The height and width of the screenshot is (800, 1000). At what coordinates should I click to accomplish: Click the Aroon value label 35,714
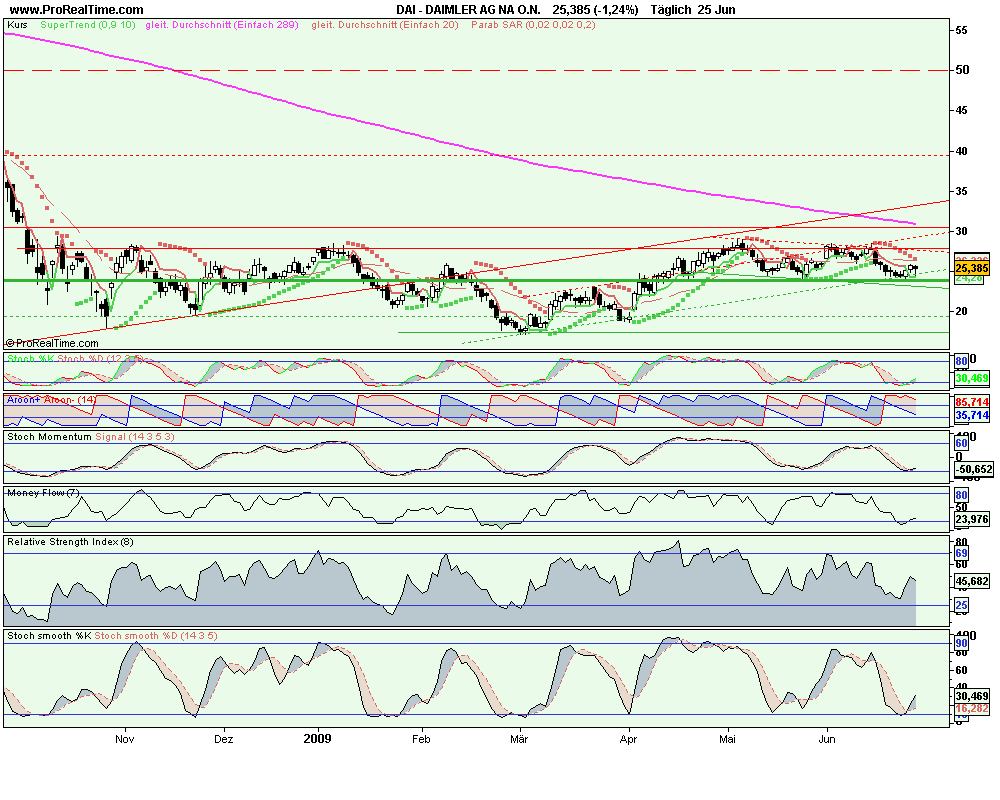click(x=971, y=415)
